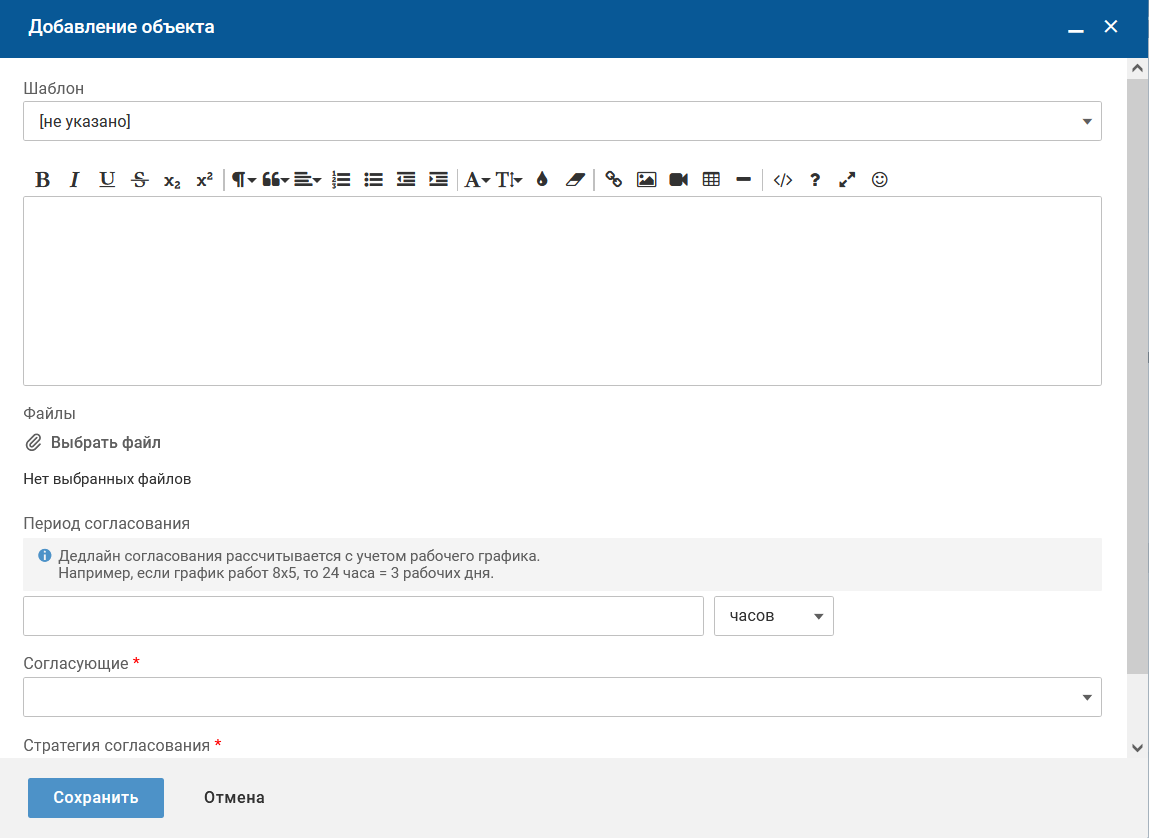Open the часов units dropdown
Viewport: 1149px width, 838px height.
(x=773, y=616)
